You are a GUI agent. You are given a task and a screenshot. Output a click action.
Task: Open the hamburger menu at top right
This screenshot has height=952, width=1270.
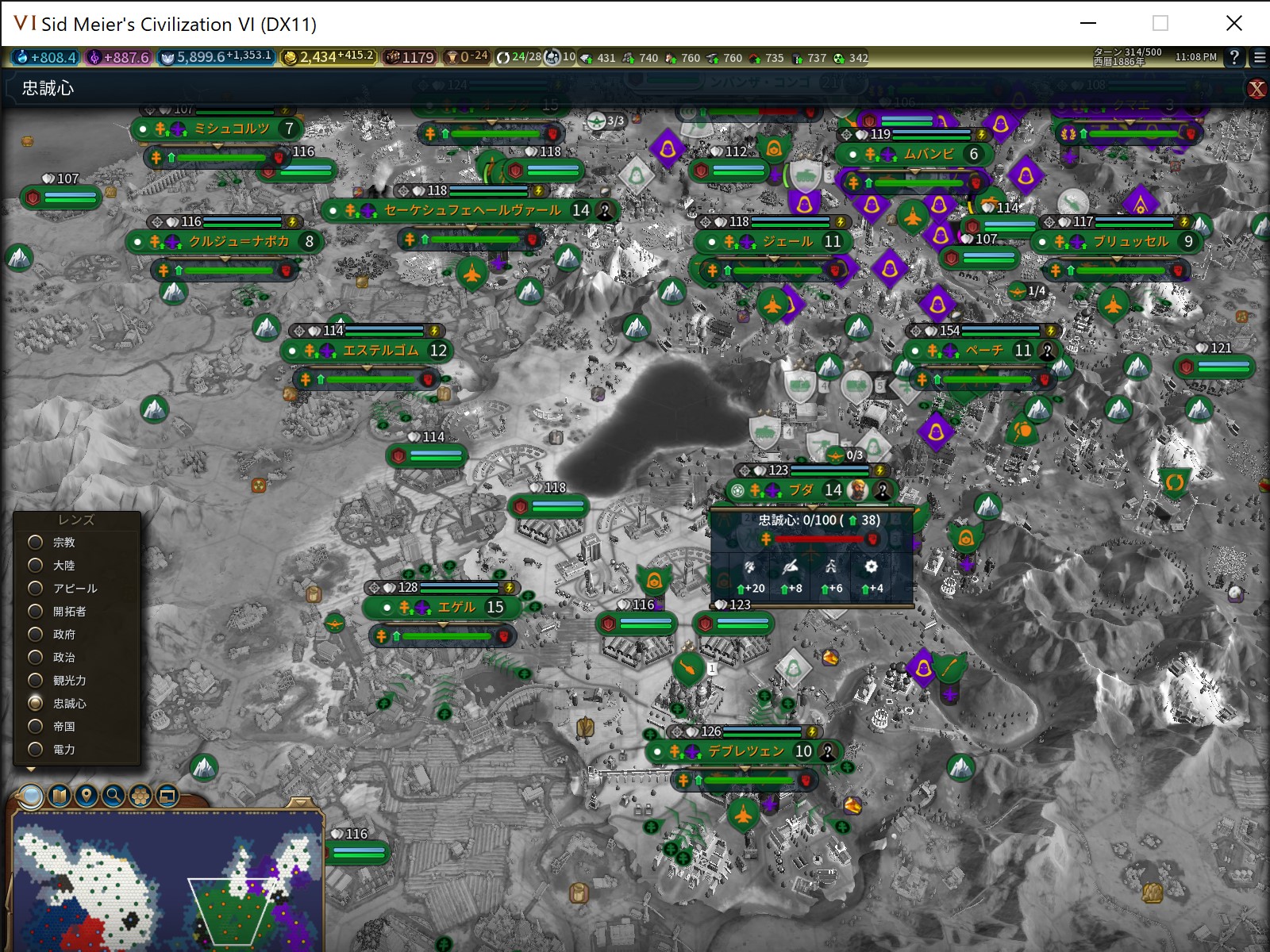tap(1260, 57)
